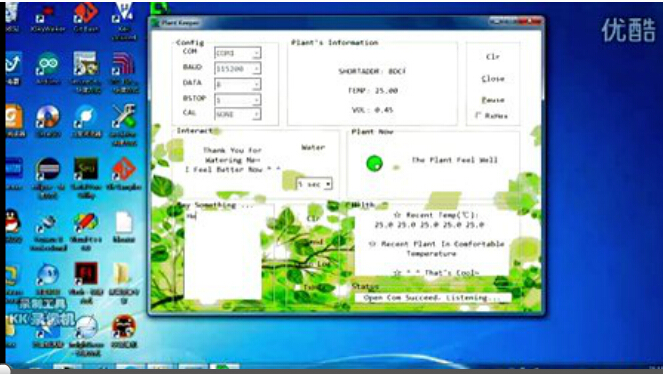Enable the RxHex checkbox

478,115
